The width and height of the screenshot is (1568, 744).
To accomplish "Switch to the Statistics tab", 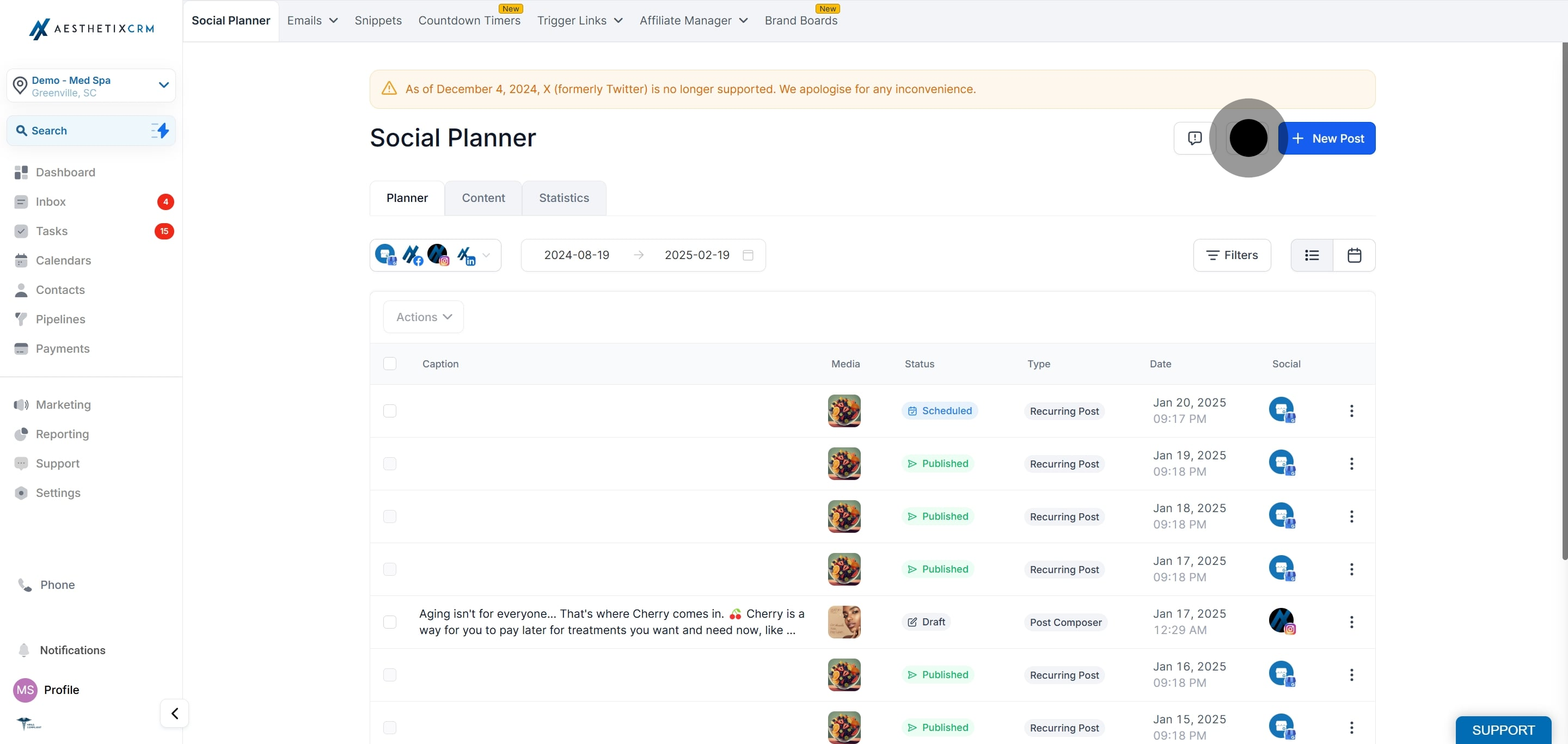I will click(x=563, y=198).
